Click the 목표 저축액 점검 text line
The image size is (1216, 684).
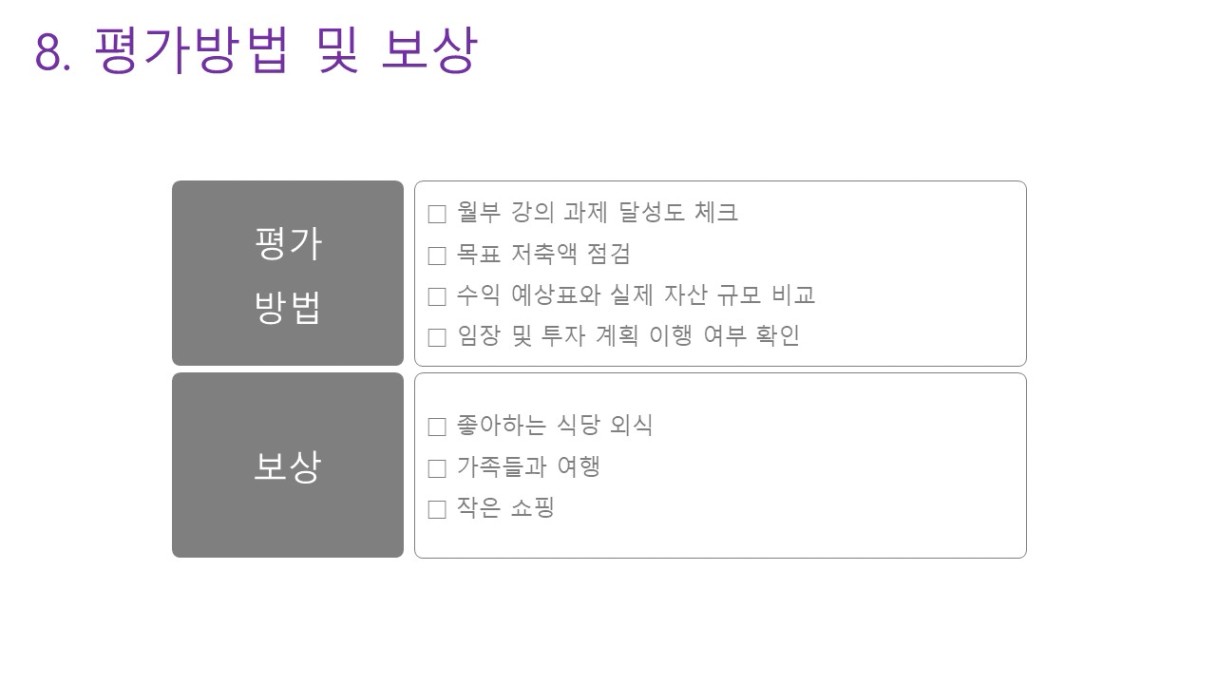(x=543, y=254)
